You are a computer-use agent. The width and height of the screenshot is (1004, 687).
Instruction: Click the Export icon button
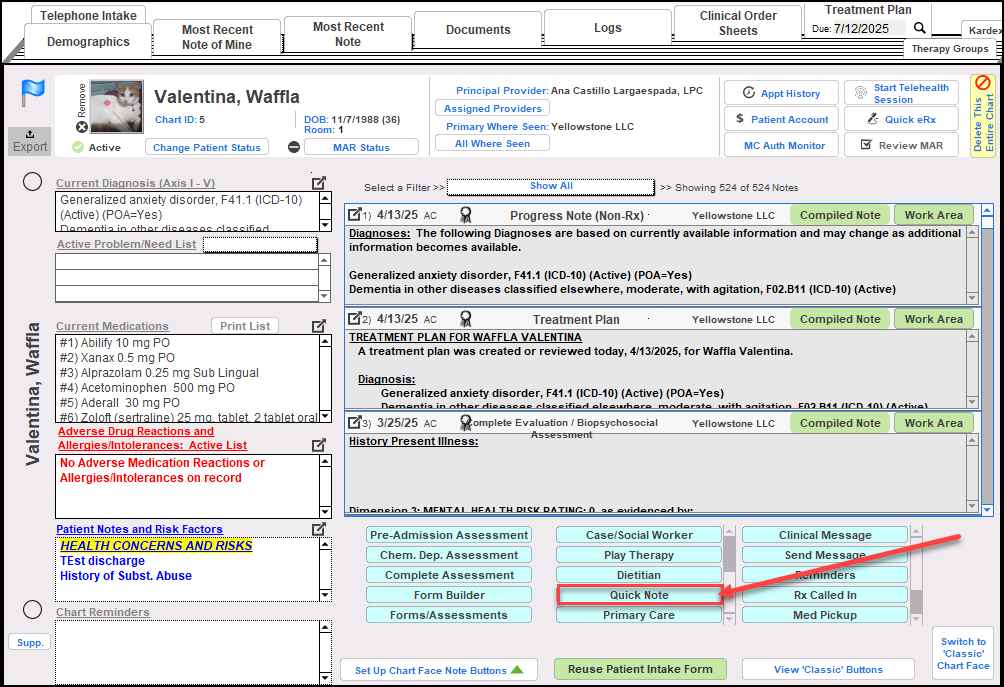coord(30,141)
